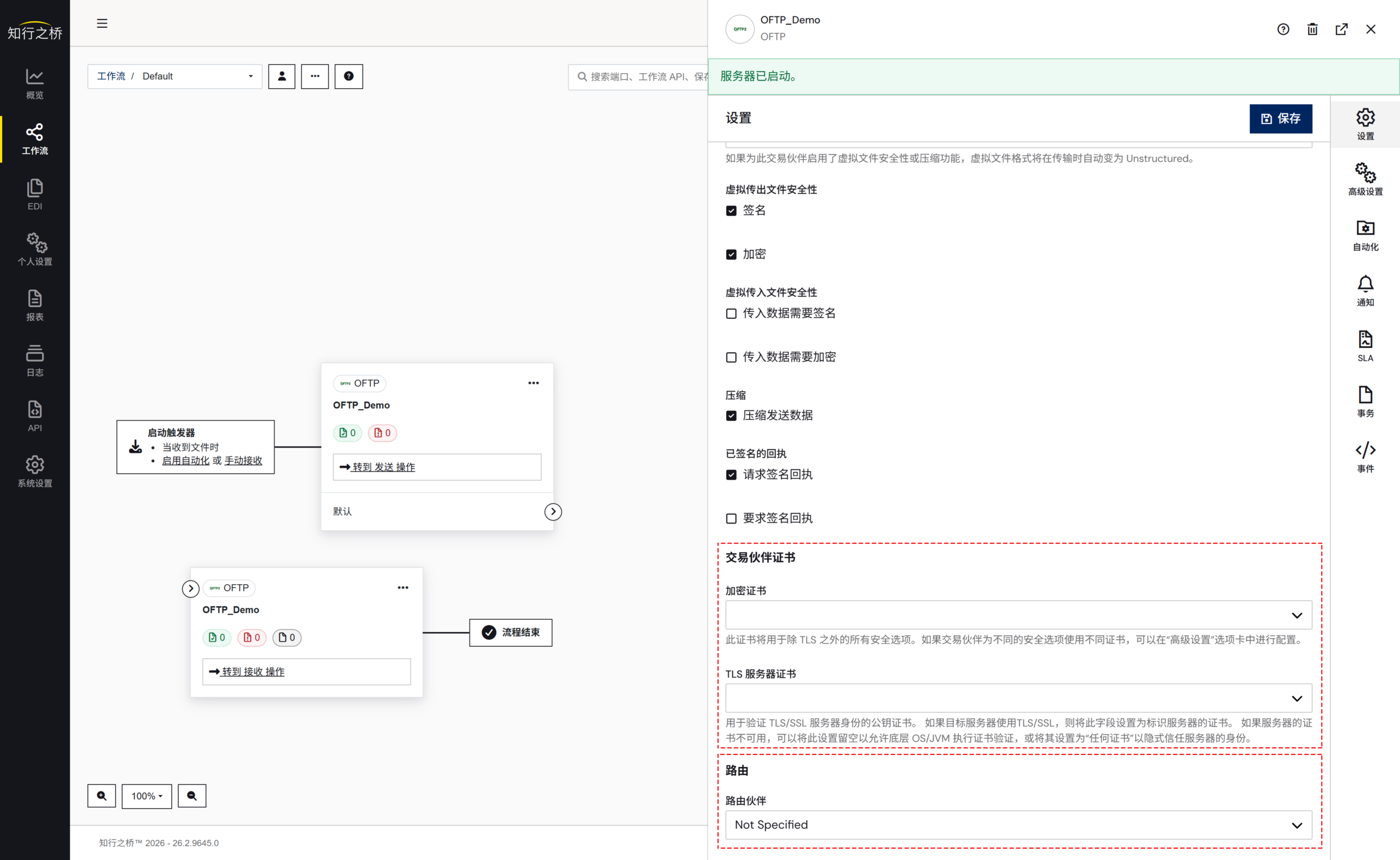The image size is (1400, 860).
Task: Click error count badge on lower OFTP card
Action: (x=252, y=637)
